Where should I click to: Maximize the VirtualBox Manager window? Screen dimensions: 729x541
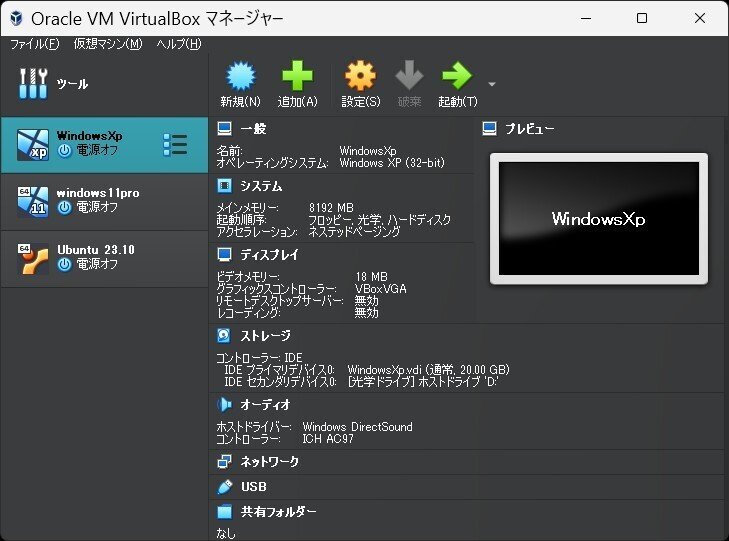642,19
